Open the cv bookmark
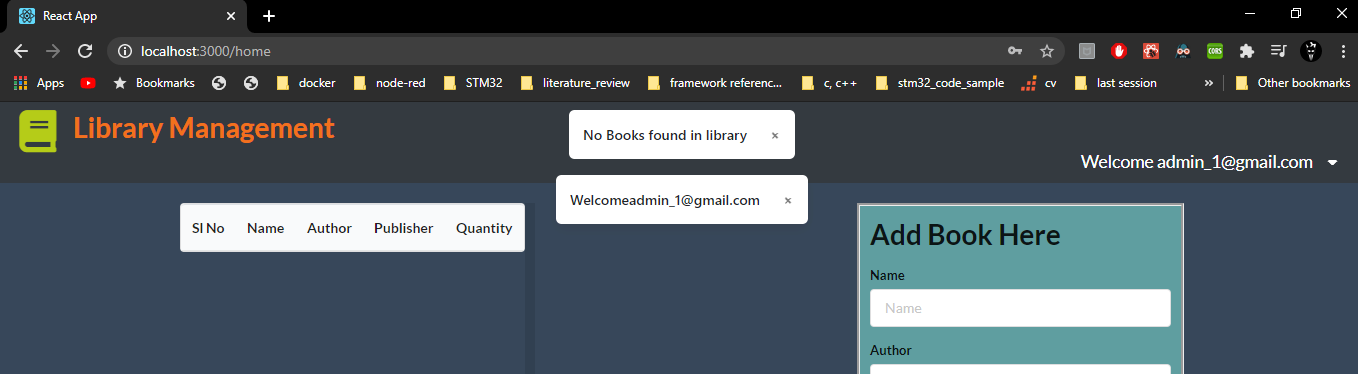 [1038, 83]
